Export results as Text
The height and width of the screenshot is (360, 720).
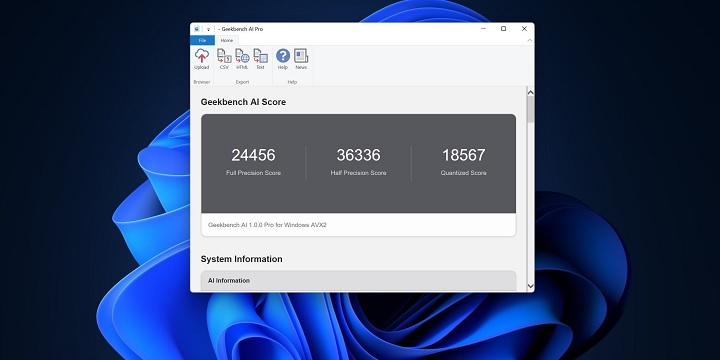(x=260, y=60)
